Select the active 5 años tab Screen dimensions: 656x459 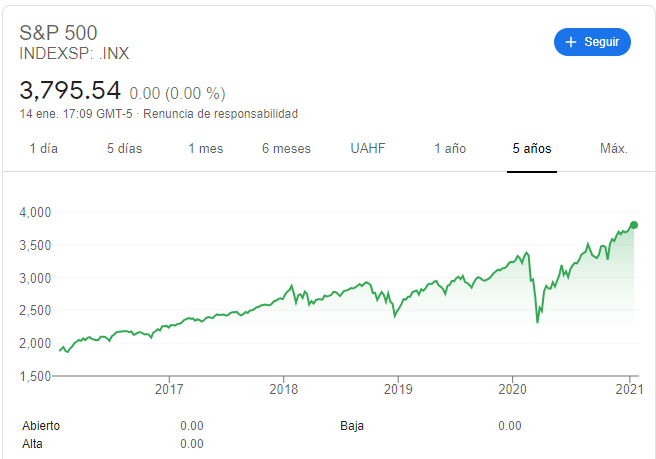click(x=532, y=149)
